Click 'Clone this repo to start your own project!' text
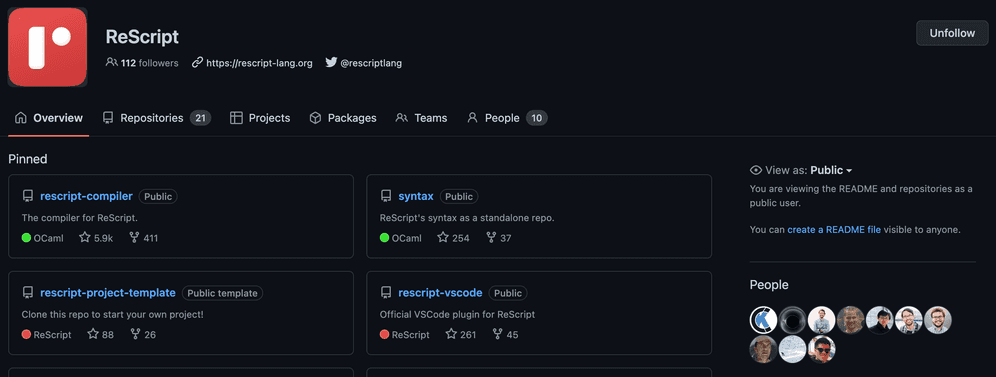The width and height of the screenshot is (996, 377). click(112, 314)
